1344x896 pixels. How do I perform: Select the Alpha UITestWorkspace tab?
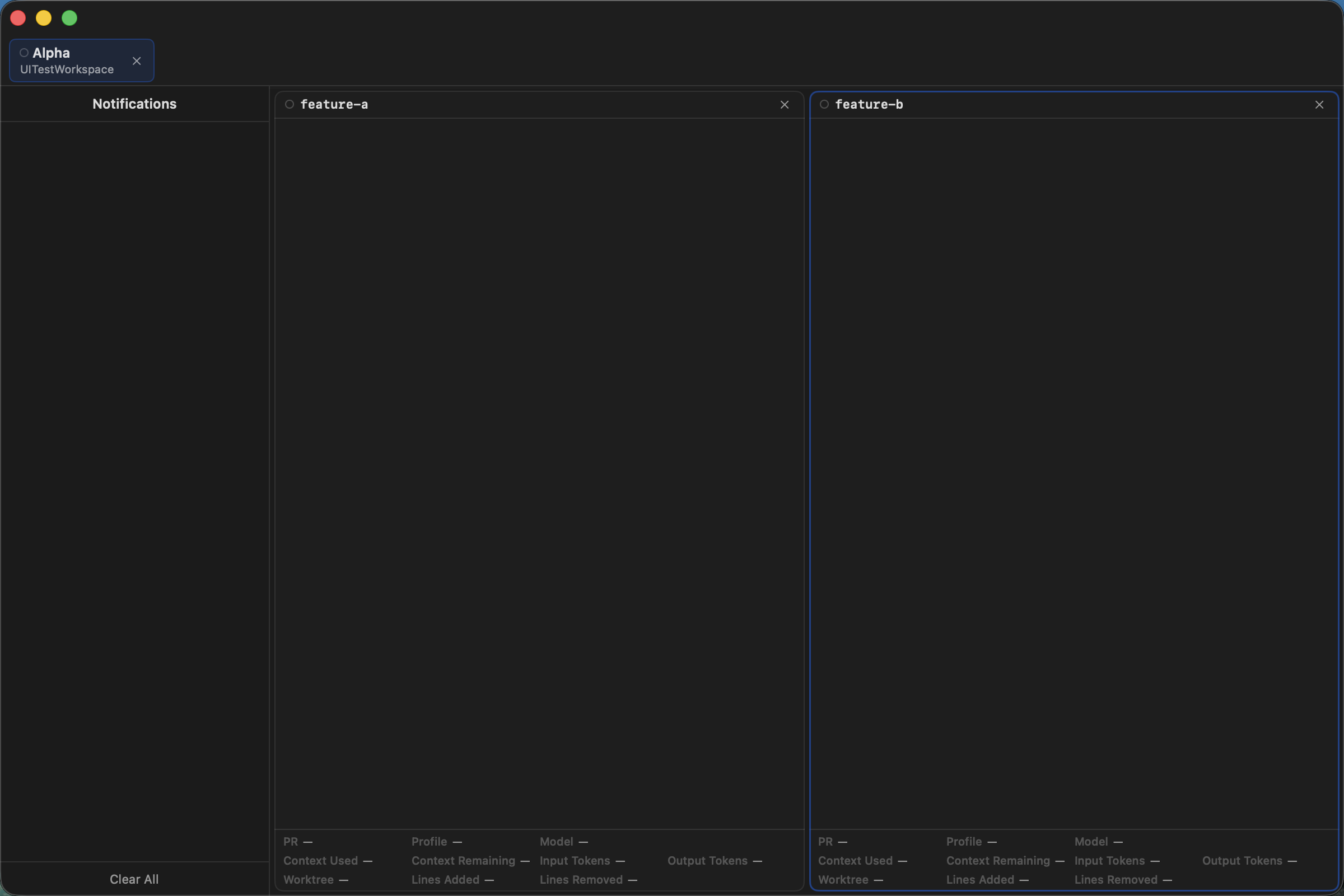[82, 60]
